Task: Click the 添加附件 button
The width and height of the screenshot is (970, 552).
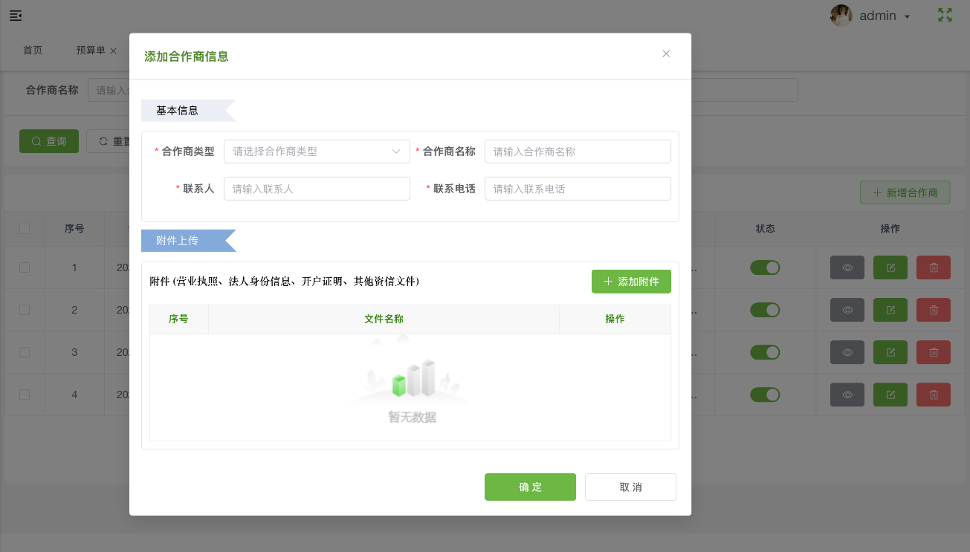Action: coord(631,282)
